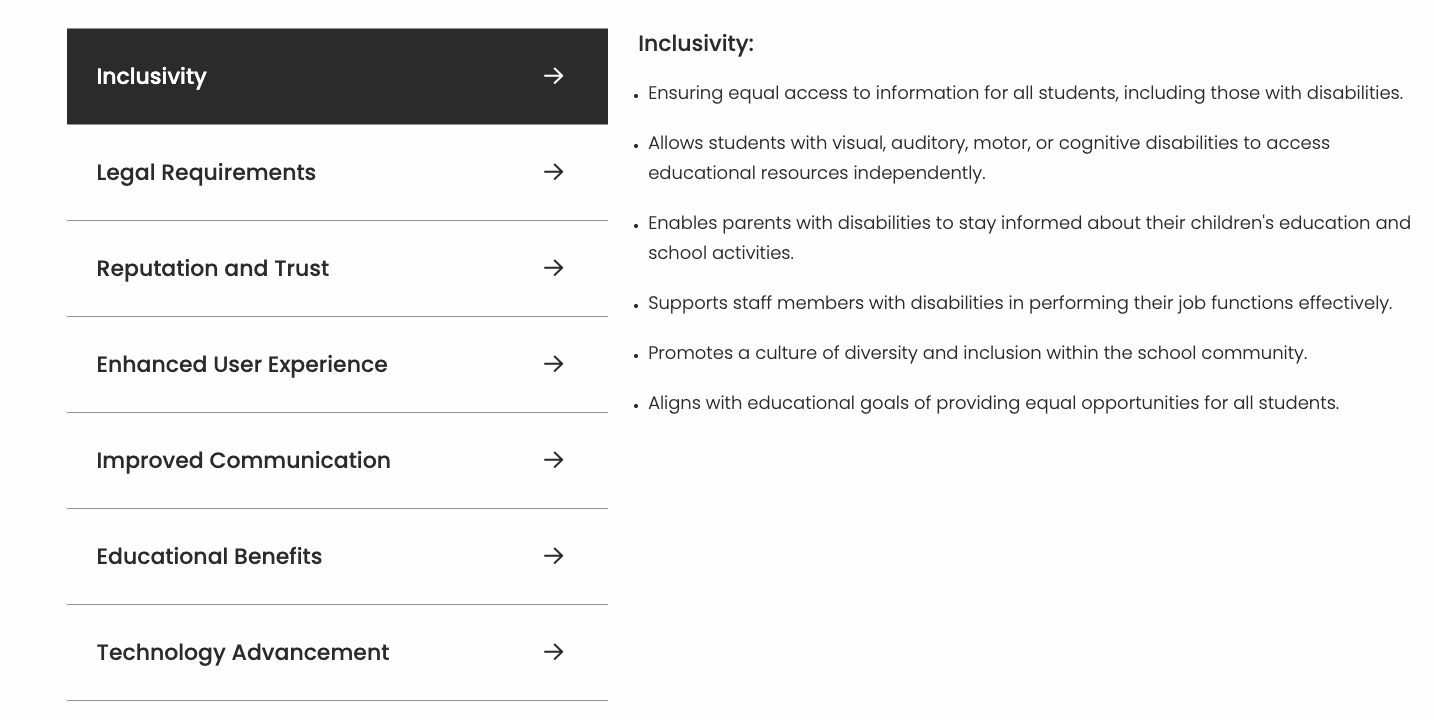1434x720 pixels.
Task: Hit the arrow icon for Educational Benefits
Action: (x=553, y=556)
